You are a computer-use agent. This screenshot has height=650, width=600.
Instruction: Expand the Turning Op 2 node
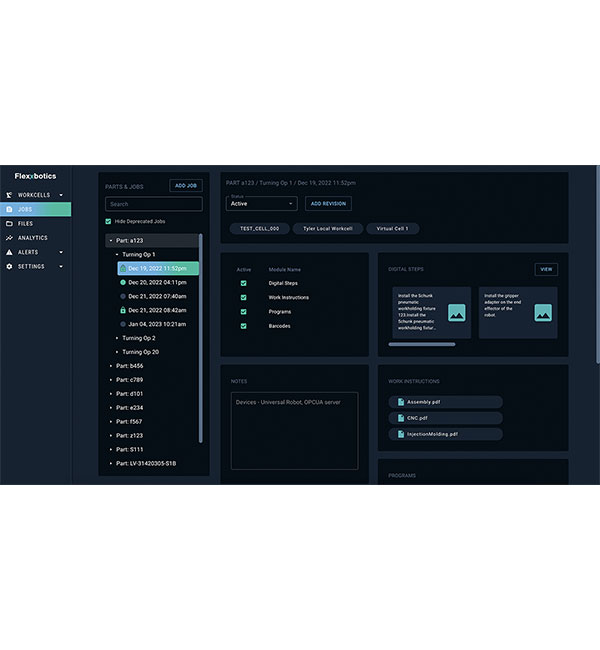point(117,338)
